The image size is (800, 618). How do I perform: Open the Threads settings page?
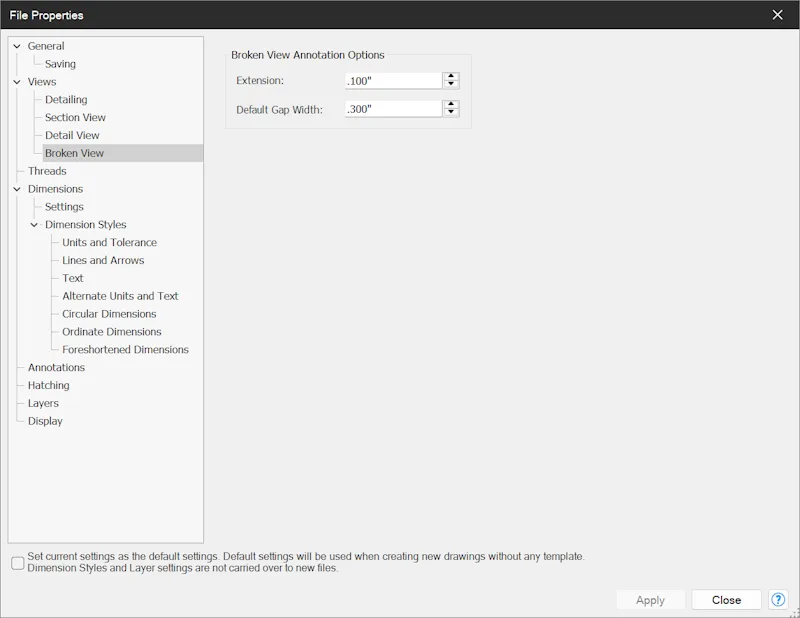pos(47,171)
